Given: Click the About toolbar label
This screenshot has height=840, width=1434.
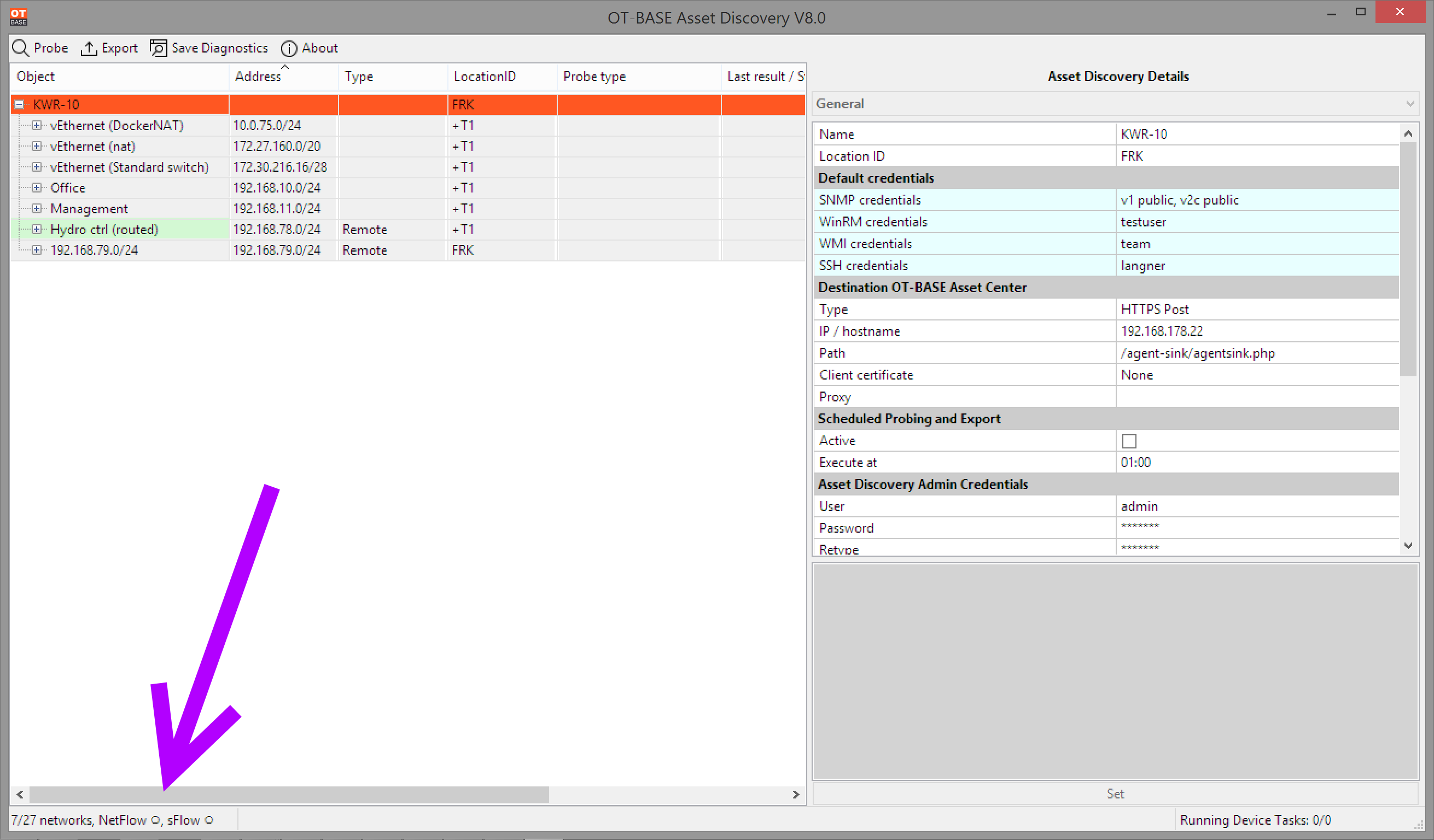Looking at the screenshot, I should [320, 48].
